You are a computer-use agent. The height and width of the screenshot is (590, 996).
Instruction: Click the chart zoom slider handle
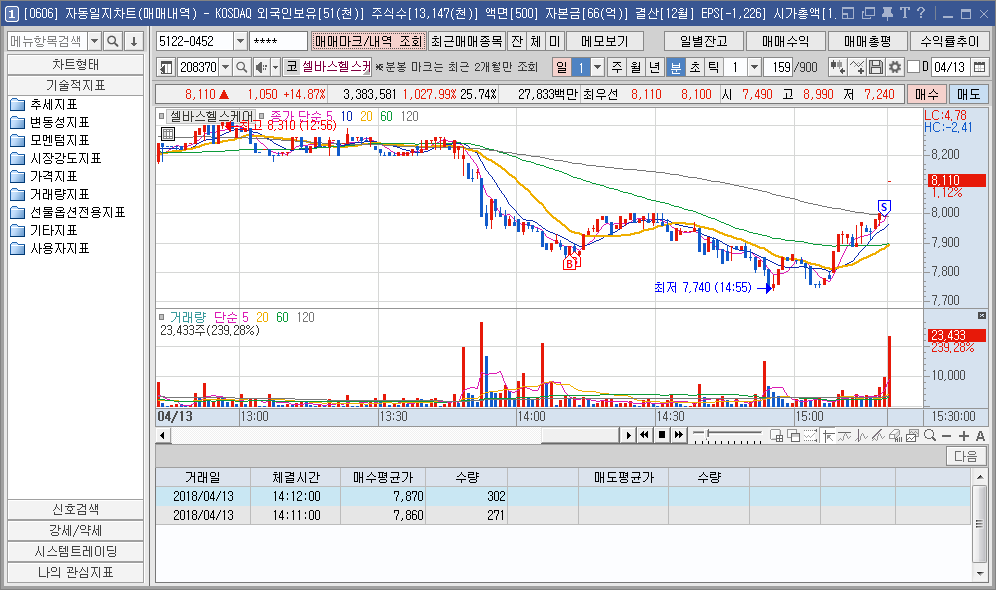click(x=707, y=434)
